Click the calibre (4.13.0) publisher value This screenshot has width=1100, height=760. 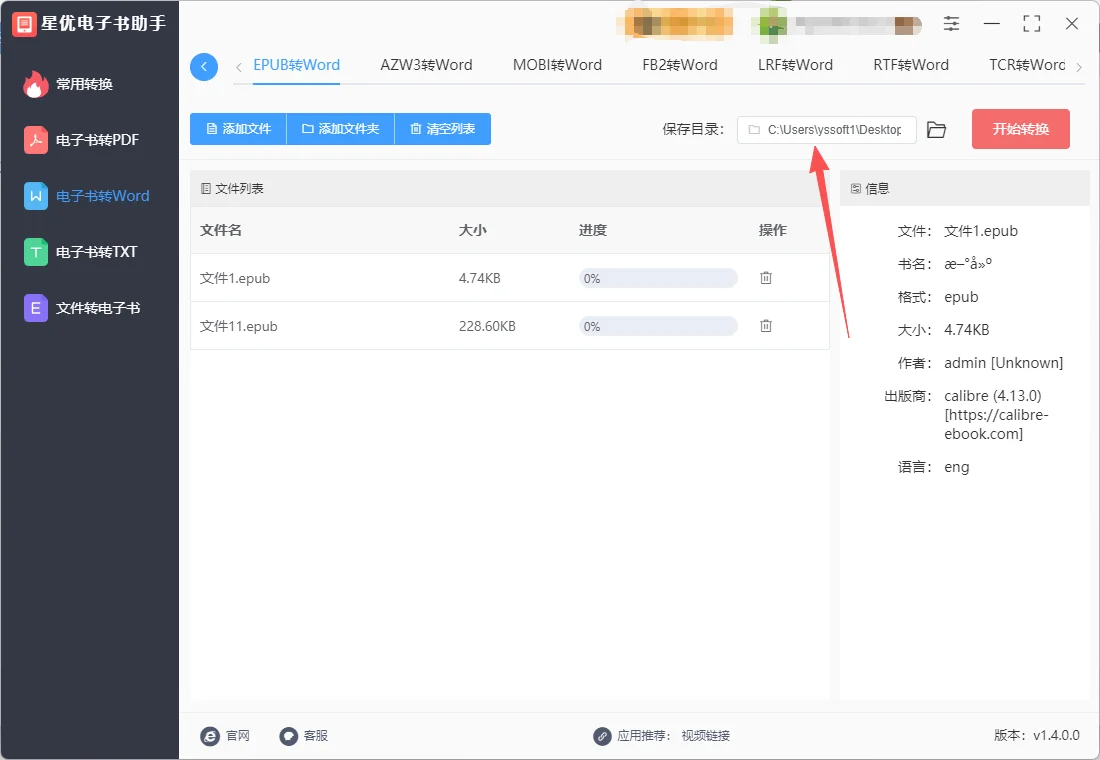996,415
